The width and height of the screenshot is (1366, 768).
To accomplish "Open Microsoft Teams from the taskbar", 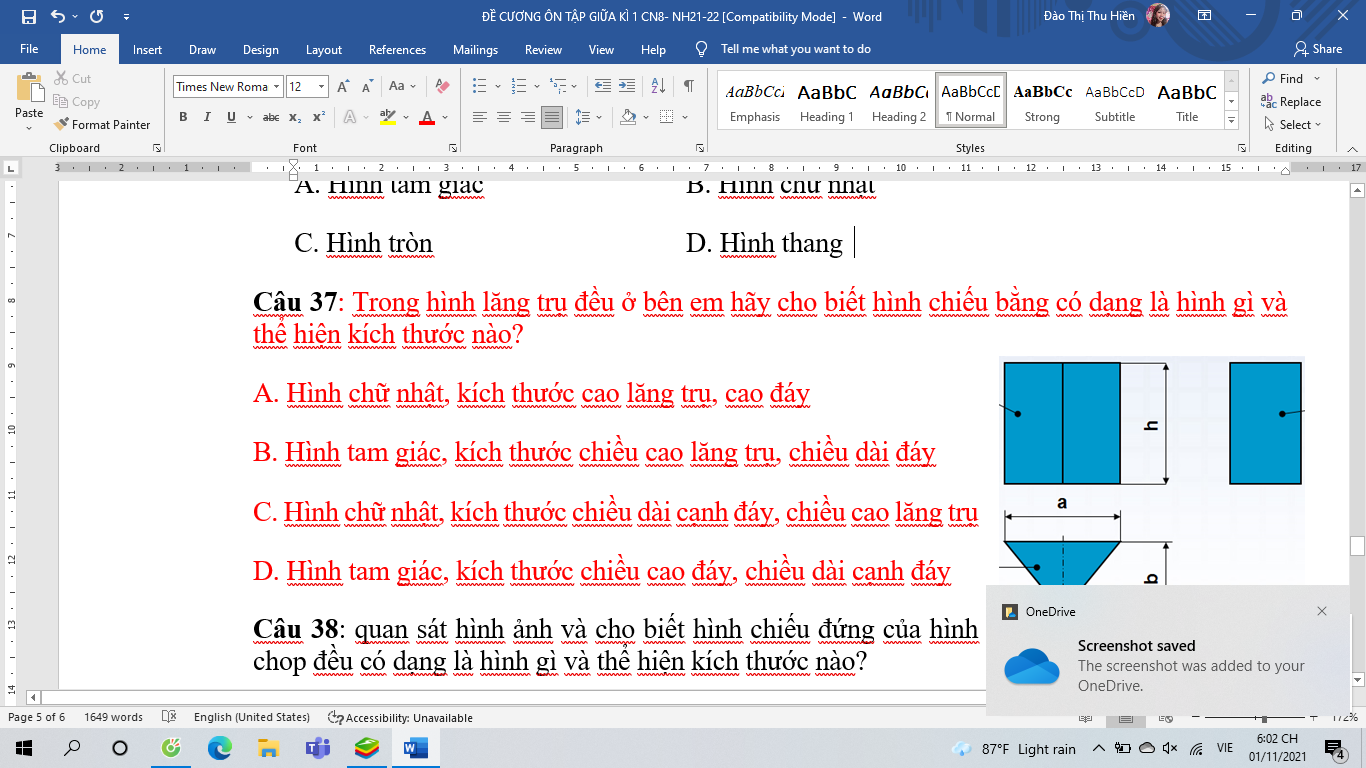I will [318, 748].
